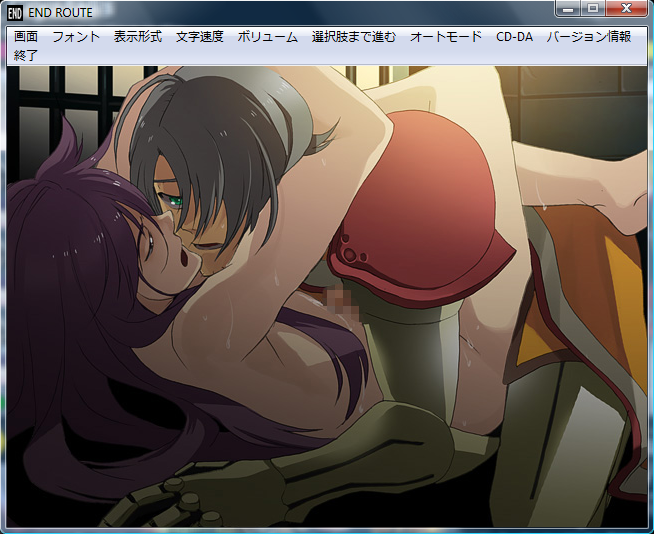Minimize the END ROUTE window

point(568,9)
